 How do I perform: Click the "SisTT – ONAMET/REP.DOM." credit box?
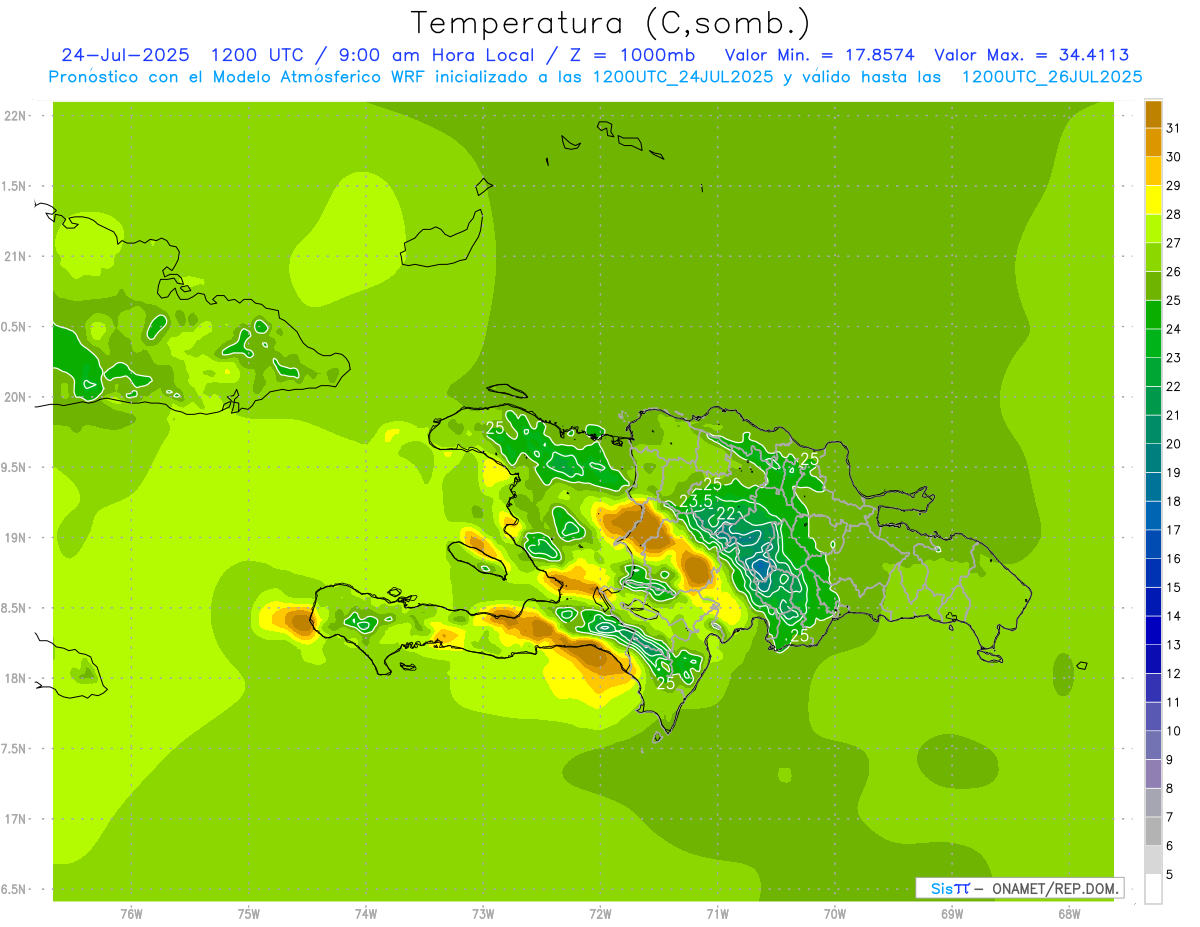click(1019, 888)
